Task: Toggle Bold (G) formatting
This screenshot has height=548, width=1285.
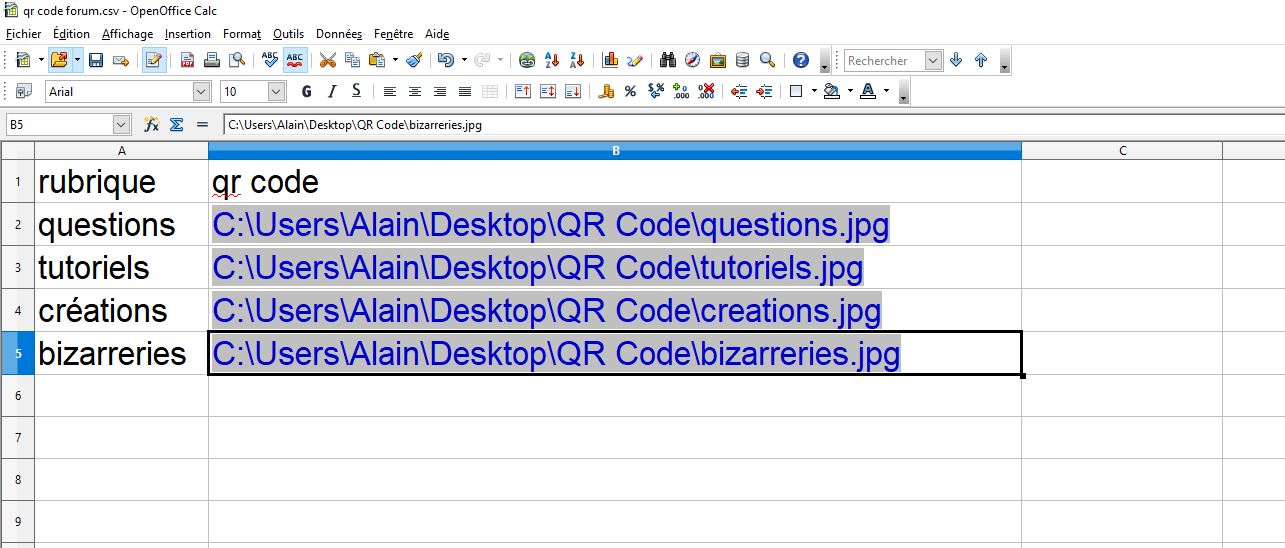Action: pyautogui.click(x=306, y=91)
